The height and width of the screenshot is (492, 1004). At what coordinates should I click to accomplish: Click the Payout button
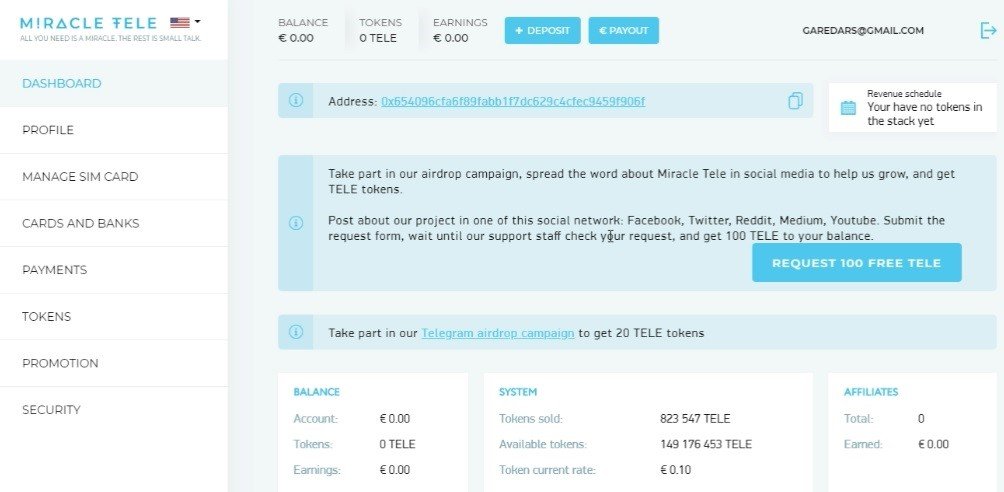pyautogui.click(x=624, y=31)
